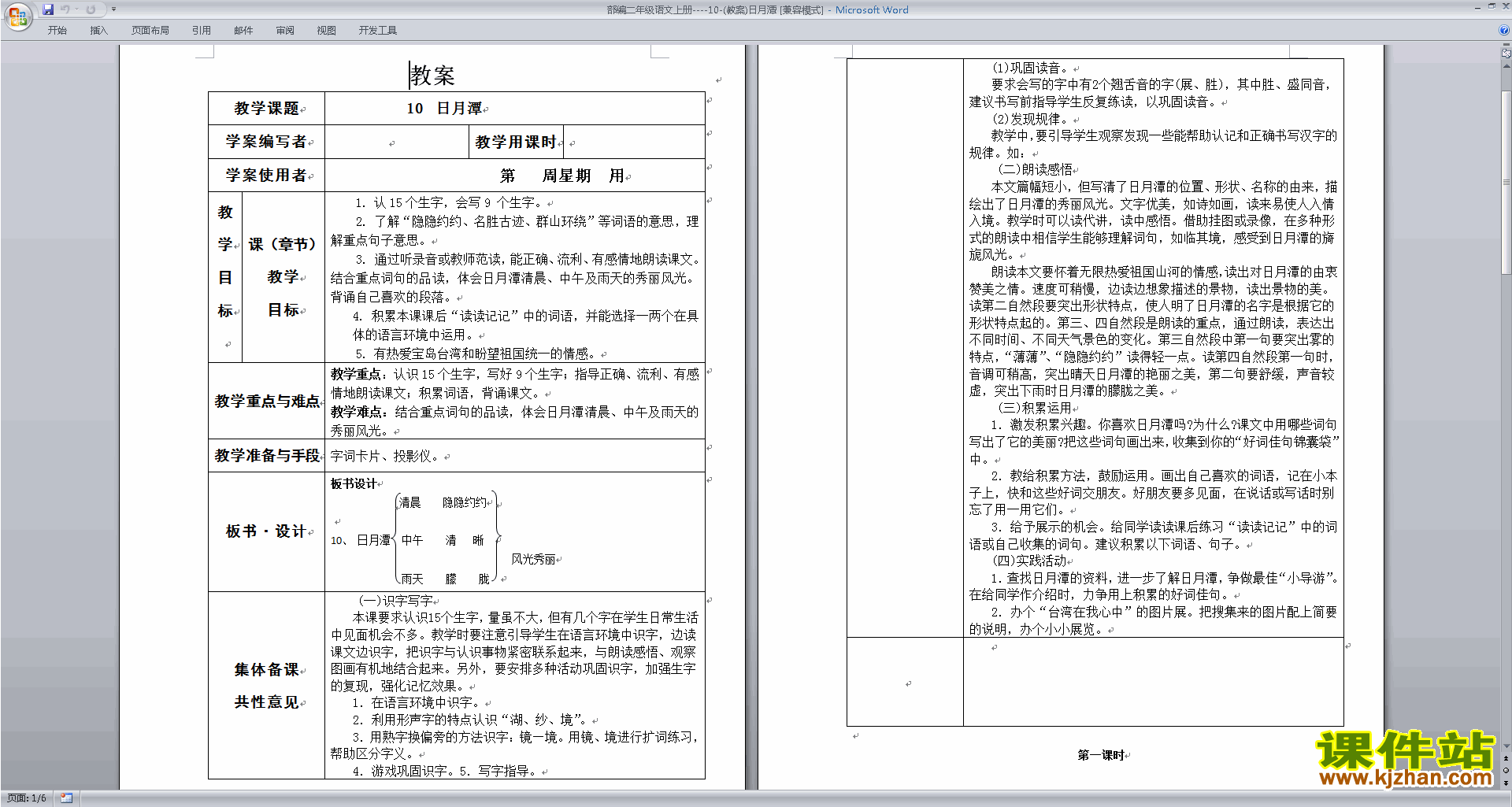Screen dimensions: 1512x807
Task: Open the 审阅 ribbon tab
Action: tap(285, 30)
